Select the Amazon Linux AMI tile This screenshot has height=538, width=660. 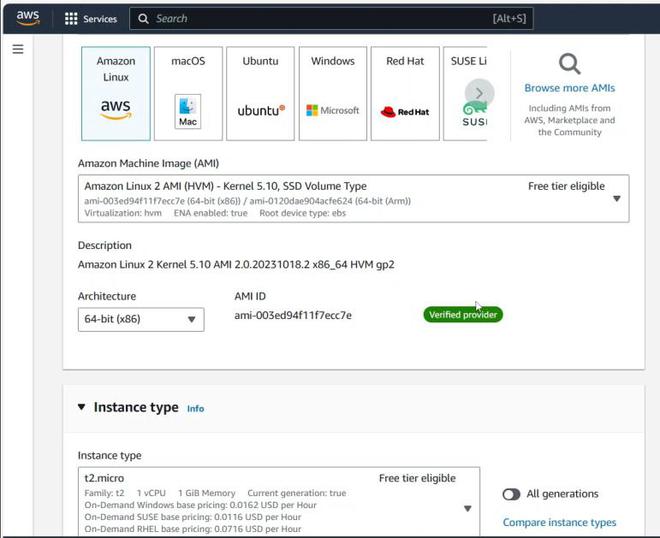(x=116, y=93)
